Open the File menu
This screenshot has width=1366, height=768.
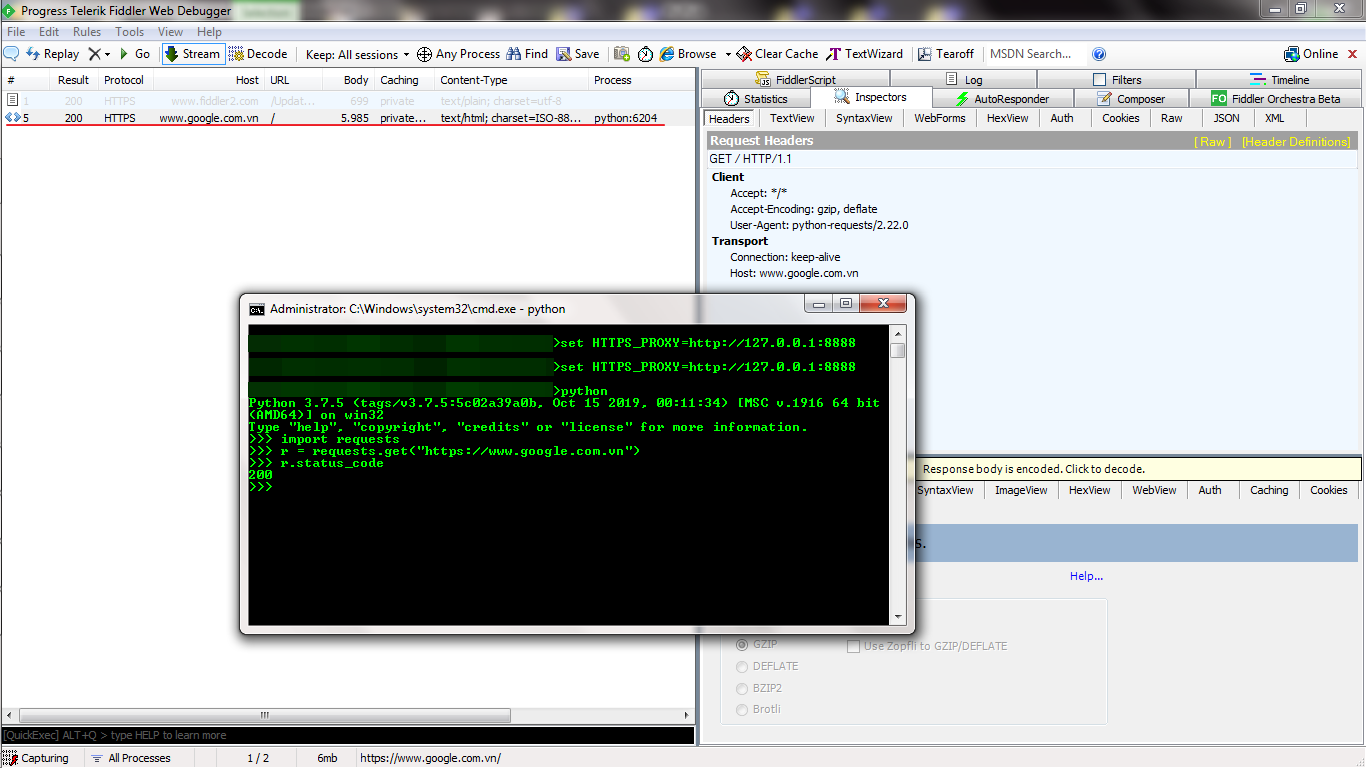(16, 32)
